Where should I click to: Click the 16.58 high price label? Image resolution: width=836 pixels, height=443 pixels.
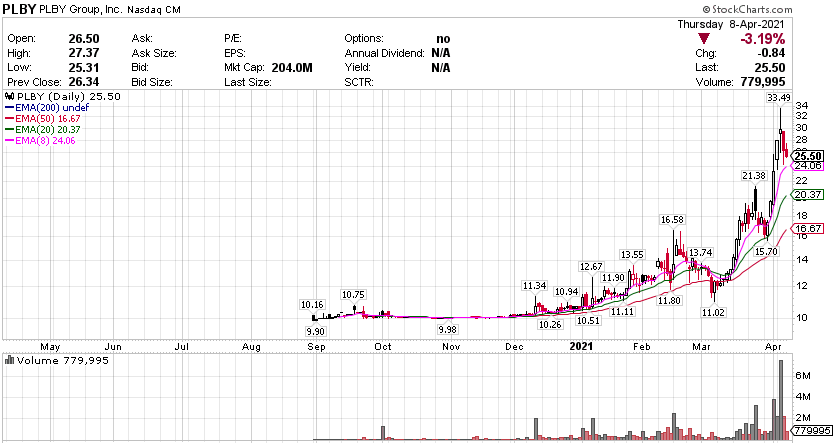tap(672, 220)
